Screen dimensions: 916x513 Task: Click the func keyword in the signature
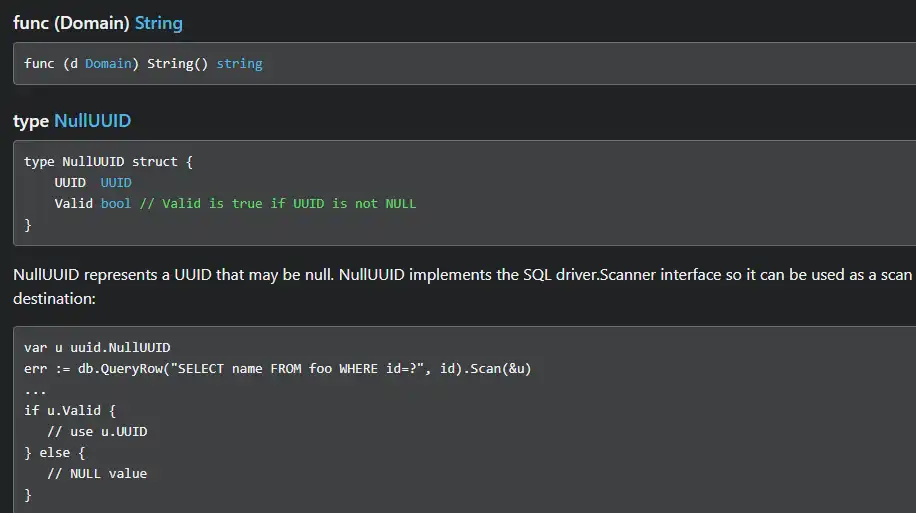coord(39,63)
